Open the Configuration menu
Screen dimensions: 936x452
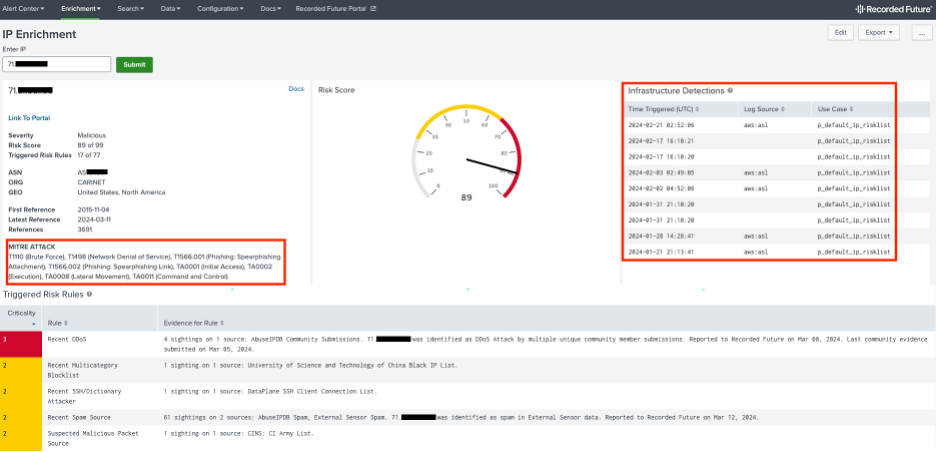coord(220,9)
